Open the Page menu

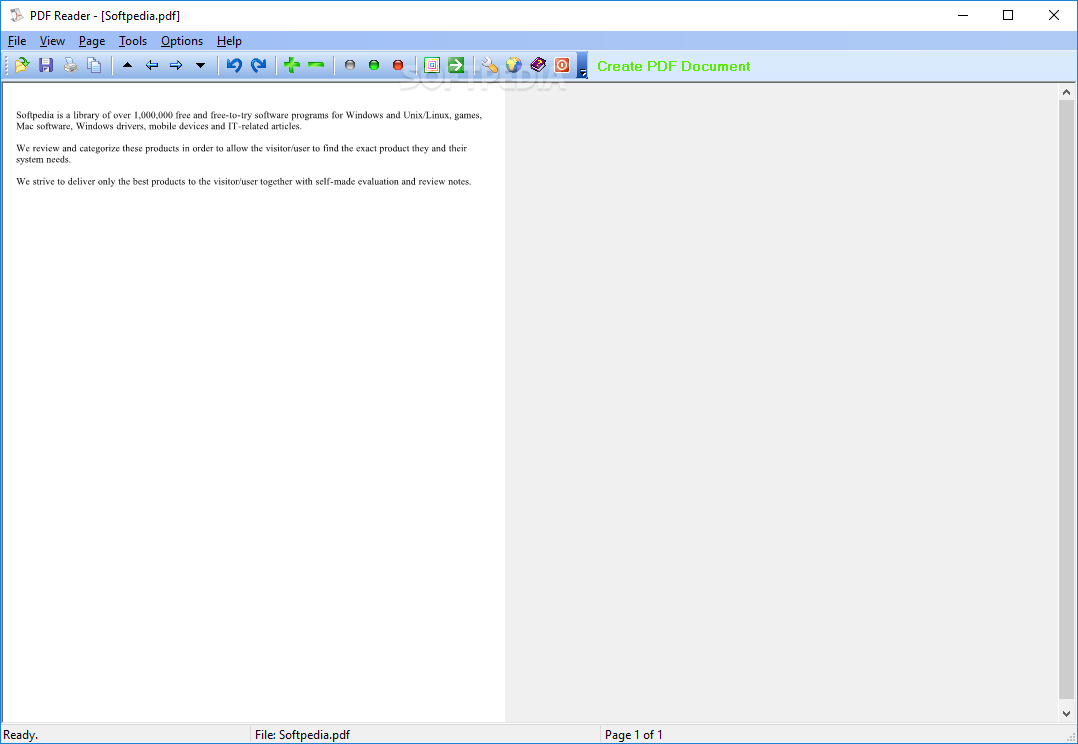(x=92, y=41)
